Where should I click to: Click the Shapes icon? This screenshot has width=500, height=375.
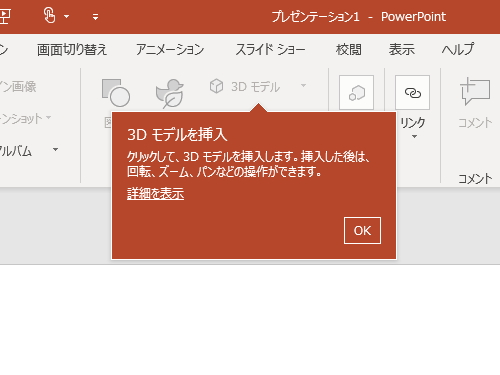click(116, 93)
